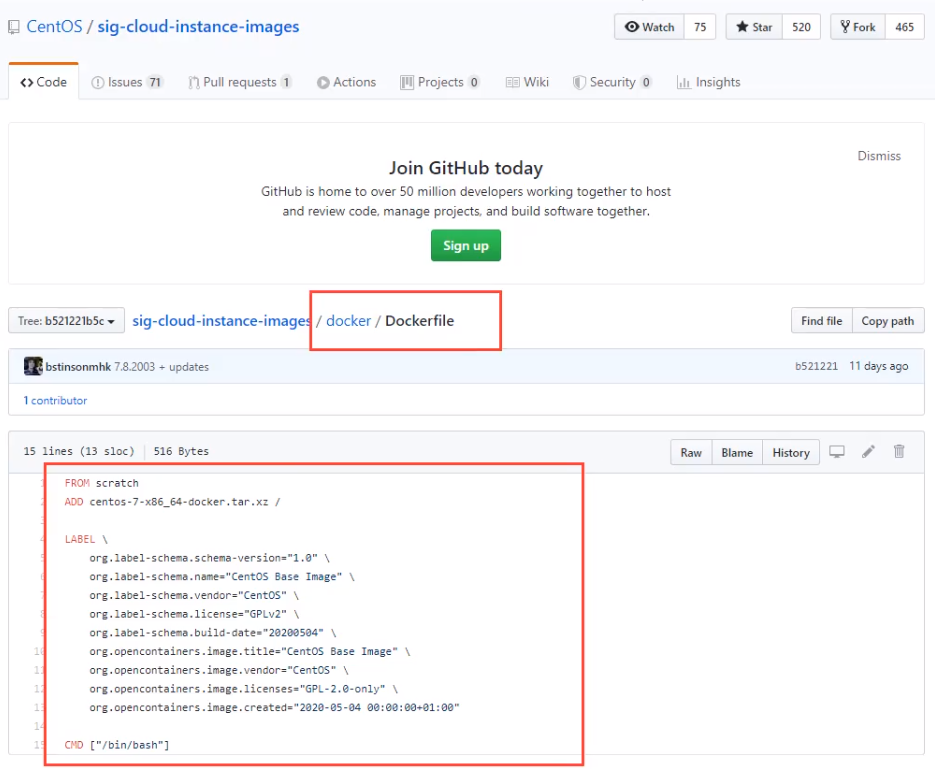Click the ADD centos-7-x86_64-docker.tar.xz line
The height and width of the screenshot is (769, 935).
coord(172,502)
